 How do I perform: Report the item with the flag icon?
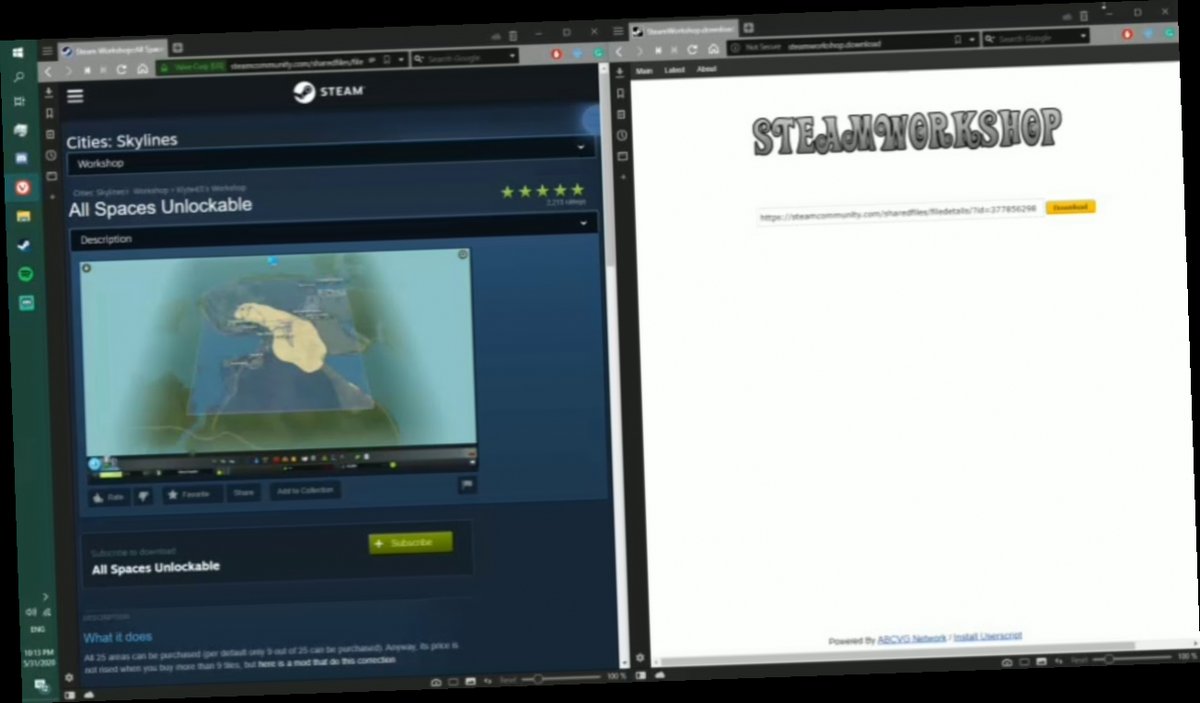tap(466, 485)
